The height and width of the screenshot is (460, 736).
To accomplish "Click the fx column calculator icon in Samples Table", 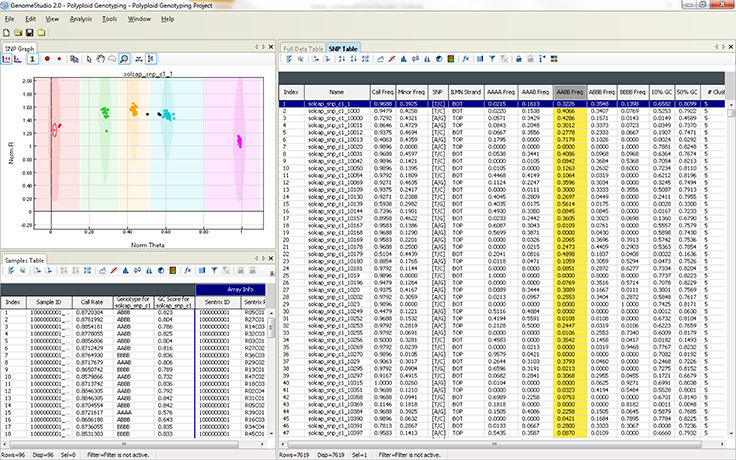I will (x=187, y=270).
